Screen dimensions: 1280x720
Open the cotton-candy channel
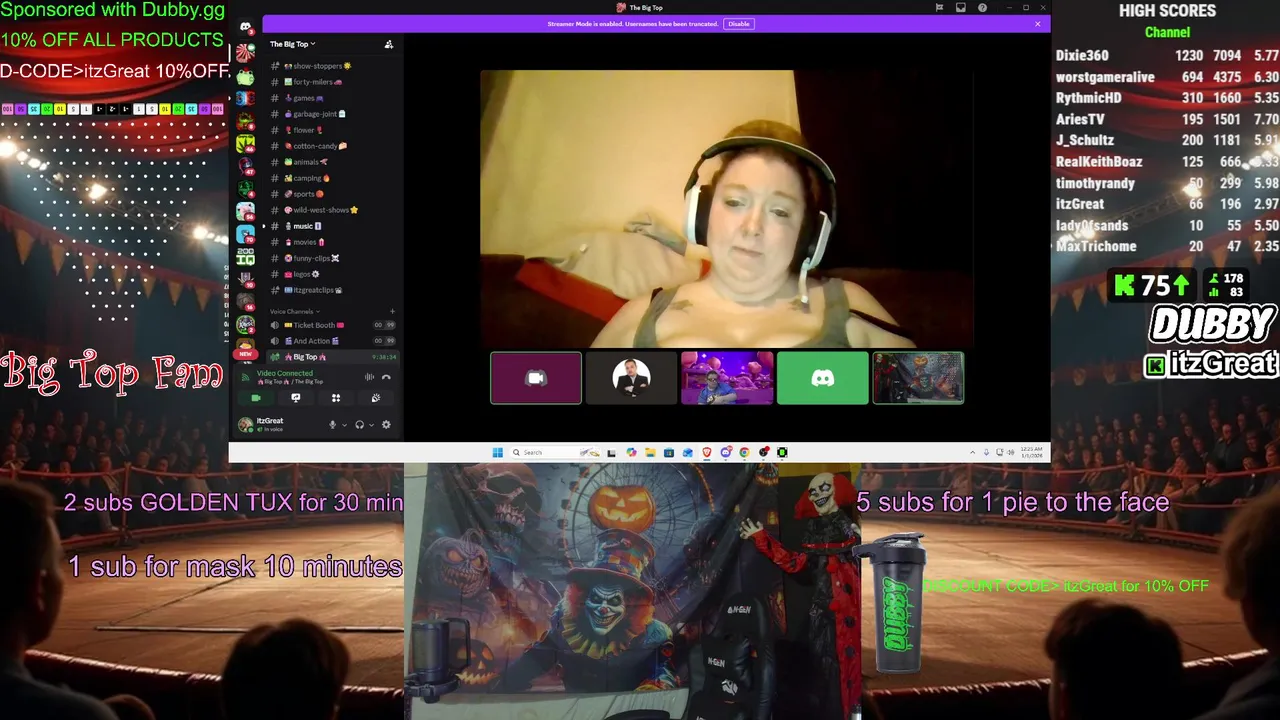tap(318, 146)
